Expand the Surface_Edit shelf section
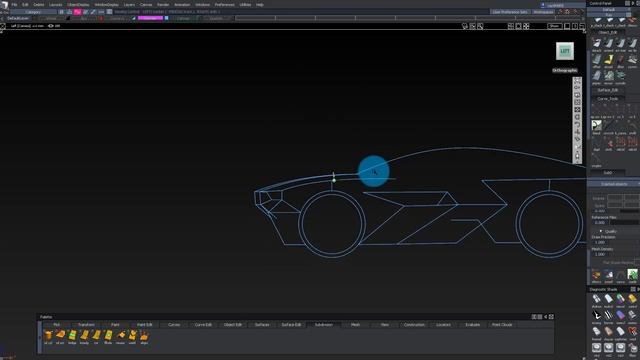The height and width of the screenshot is (360, 640). pos(608,90)
